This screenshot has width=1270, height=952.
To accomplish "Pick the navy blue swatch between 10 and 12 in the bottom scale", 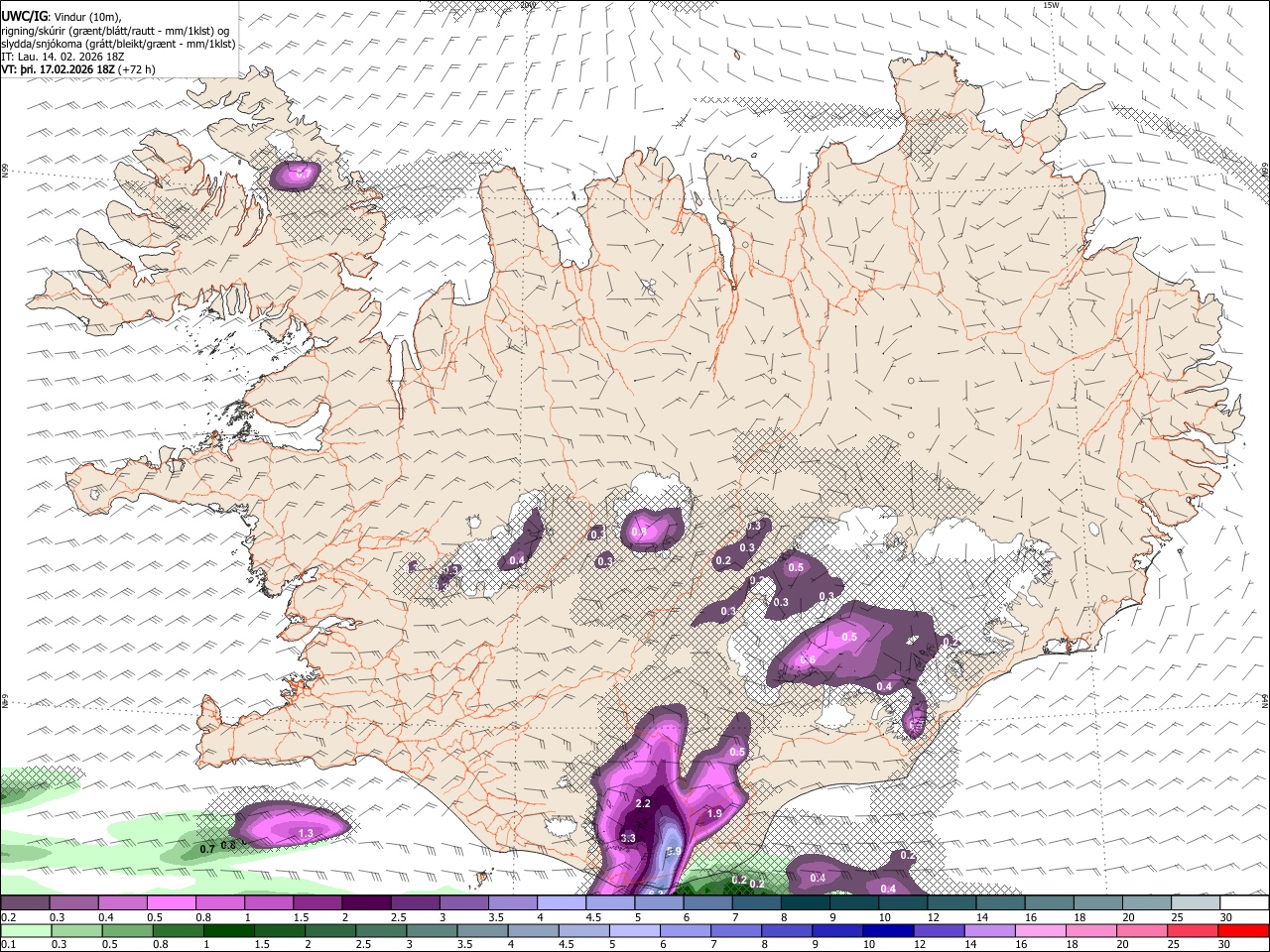I will coord(887,931).
